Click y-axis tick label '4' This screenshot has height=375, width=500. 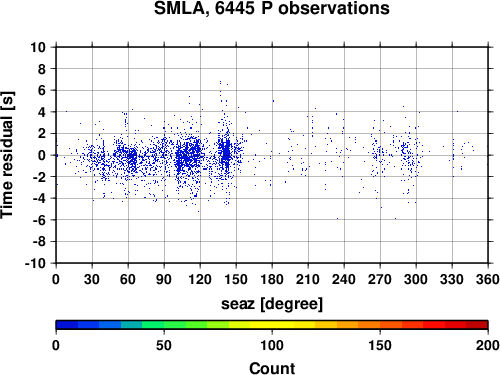tap(42, 112)
